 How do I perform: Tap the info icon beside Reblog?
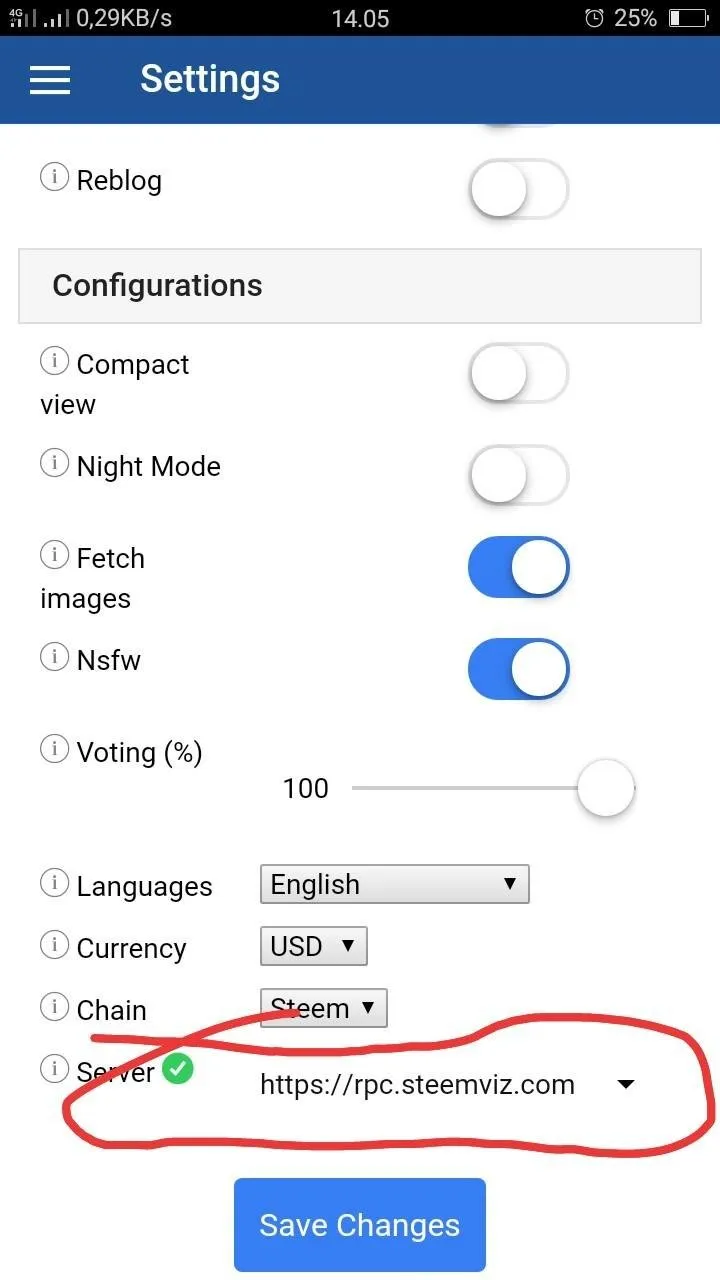(54, 177)
